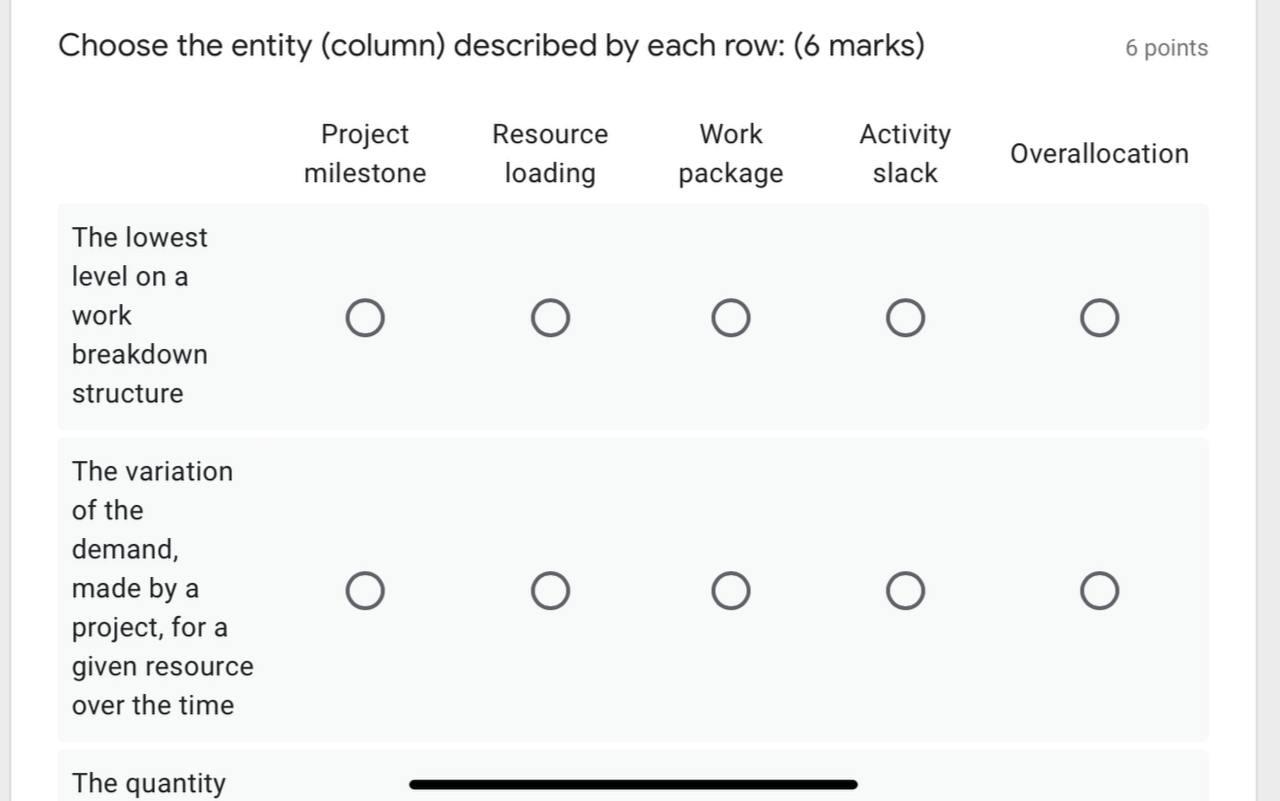Select Resource loading for the lowest level row
The width and height of the screenshot is (1280, 801).
click(x=549, y=317)
